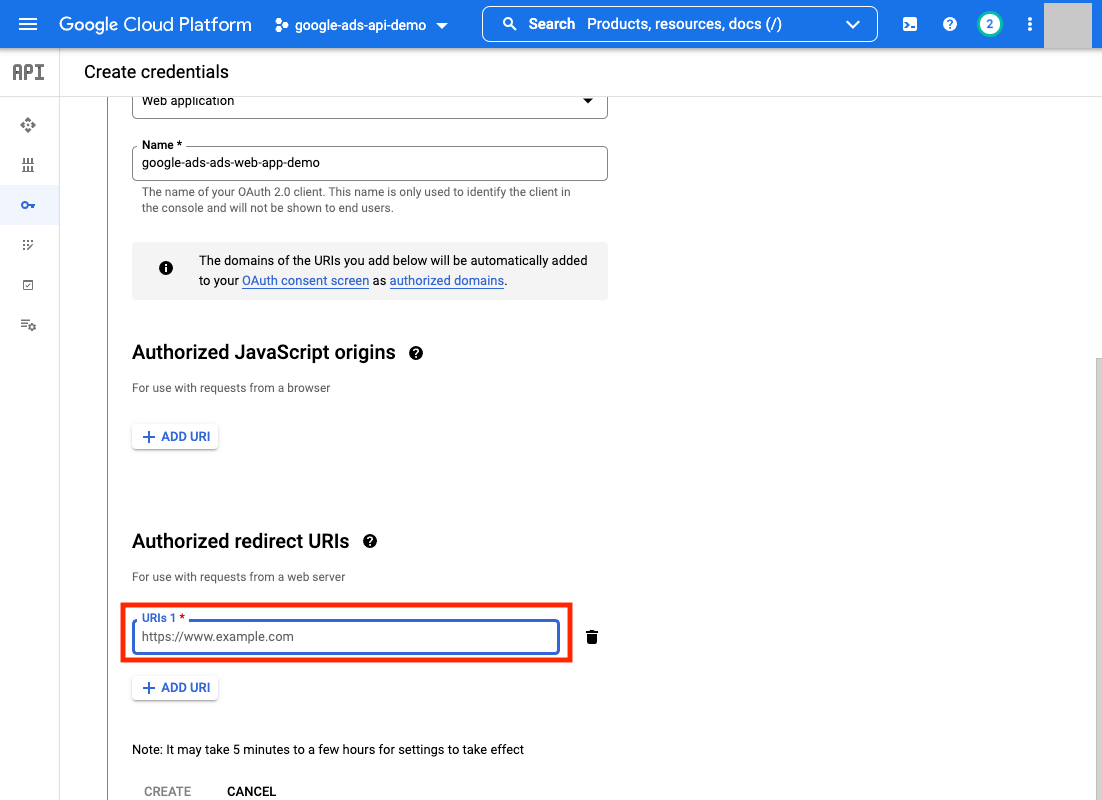1102x800 pixels.
Task: Follow the OAuth consent screen link
Action: click(306, 280)
